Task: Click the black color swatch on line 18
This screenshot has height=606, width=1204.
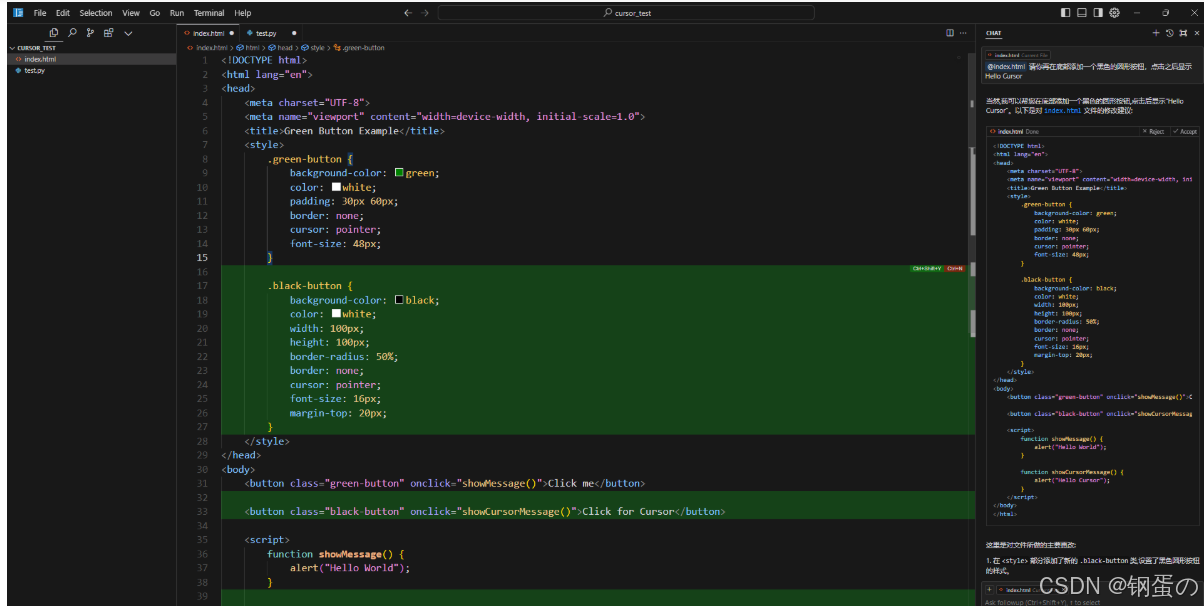Action: 399,300
